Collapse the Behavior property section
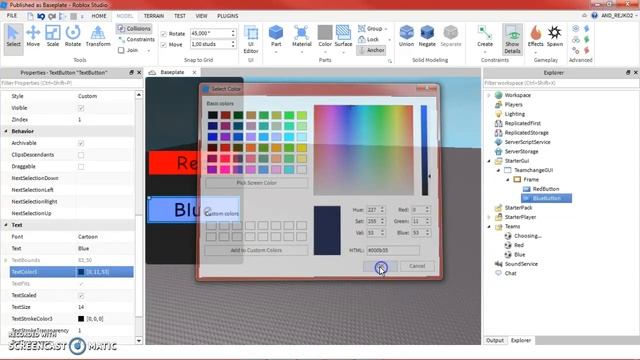Screen dimensions: 640x360 6,131
